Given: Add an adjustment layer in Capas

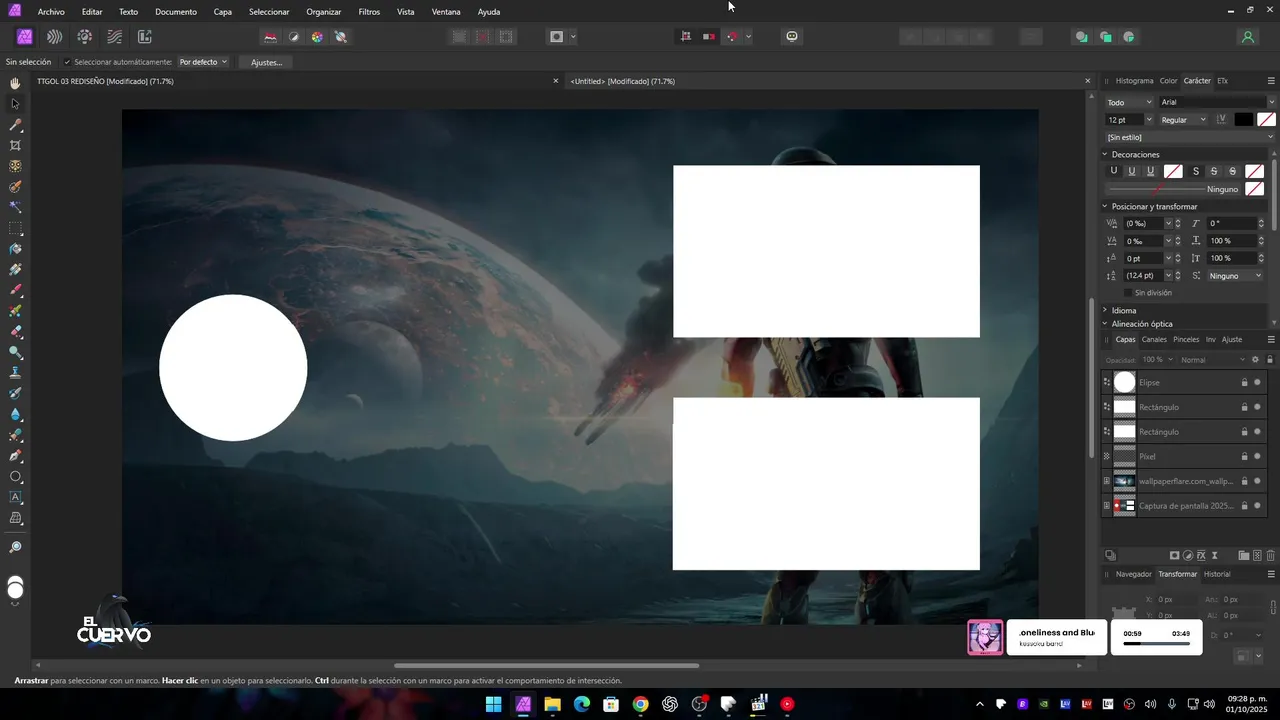Looking at the screenshot, I should 1188,555.
